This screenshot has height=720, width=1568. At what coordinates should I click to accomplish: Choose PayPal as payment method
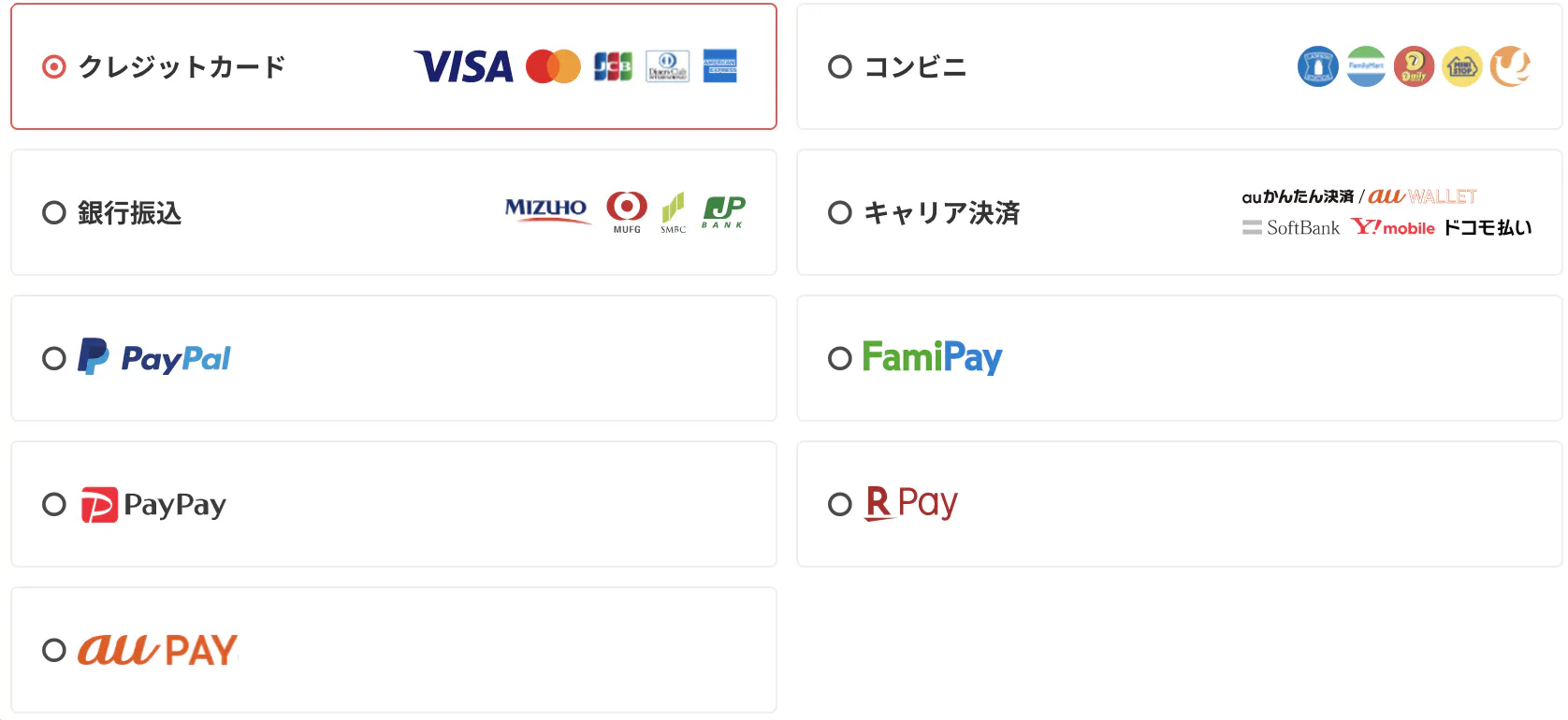(x=54, y=358)
